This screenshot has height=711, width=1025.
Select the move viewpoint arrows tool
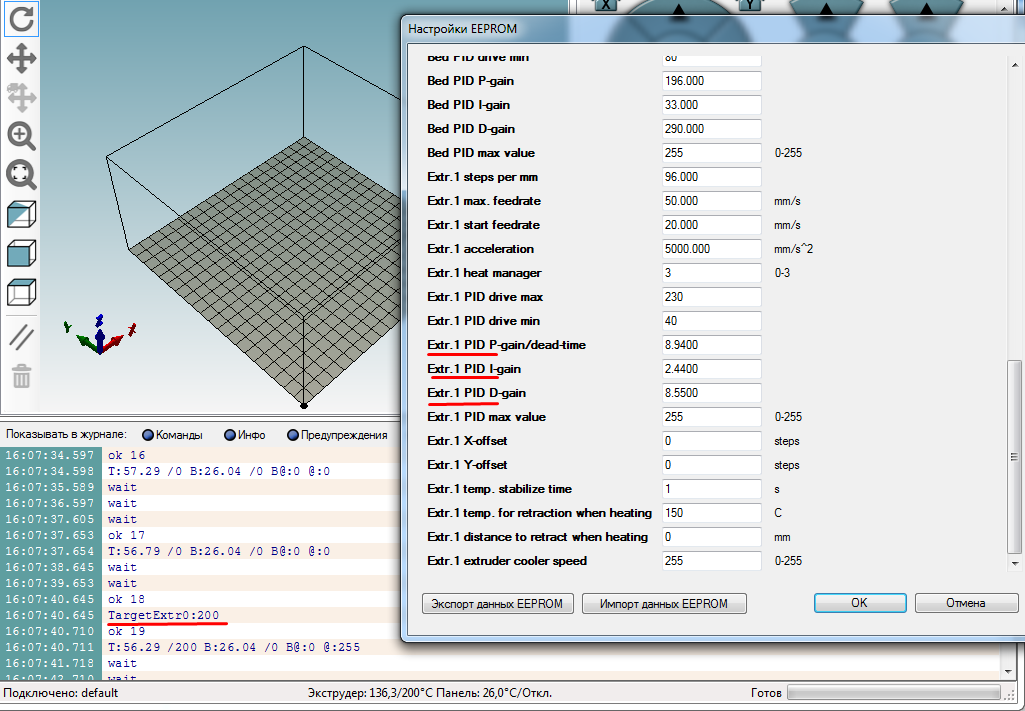click(x=21, y=57)
